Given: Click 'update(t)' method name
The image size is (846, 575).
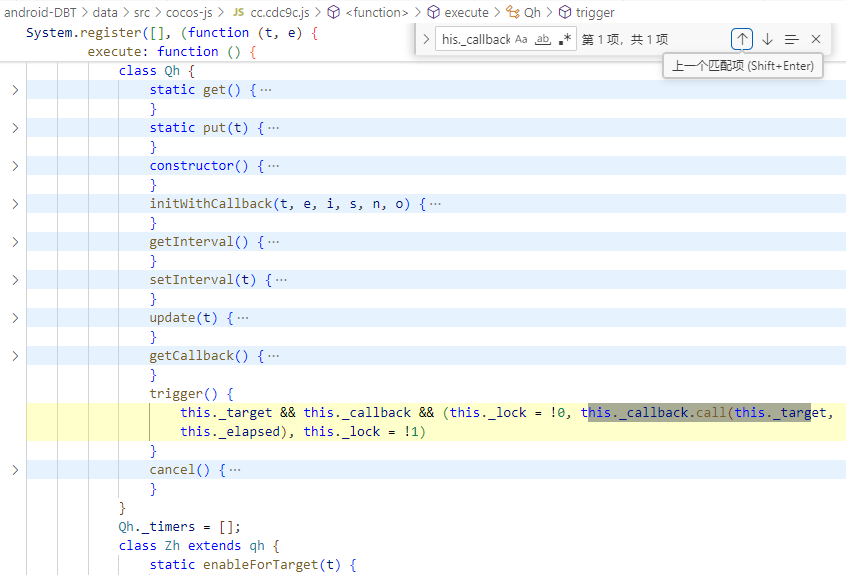Looking at the screenshot, I should [x=183, y=318].
